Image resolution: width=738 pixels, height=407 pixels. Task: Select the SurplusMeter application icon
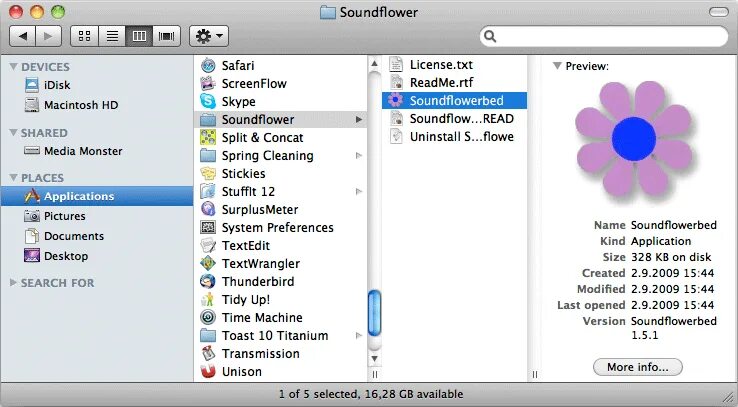coord(208,209)
